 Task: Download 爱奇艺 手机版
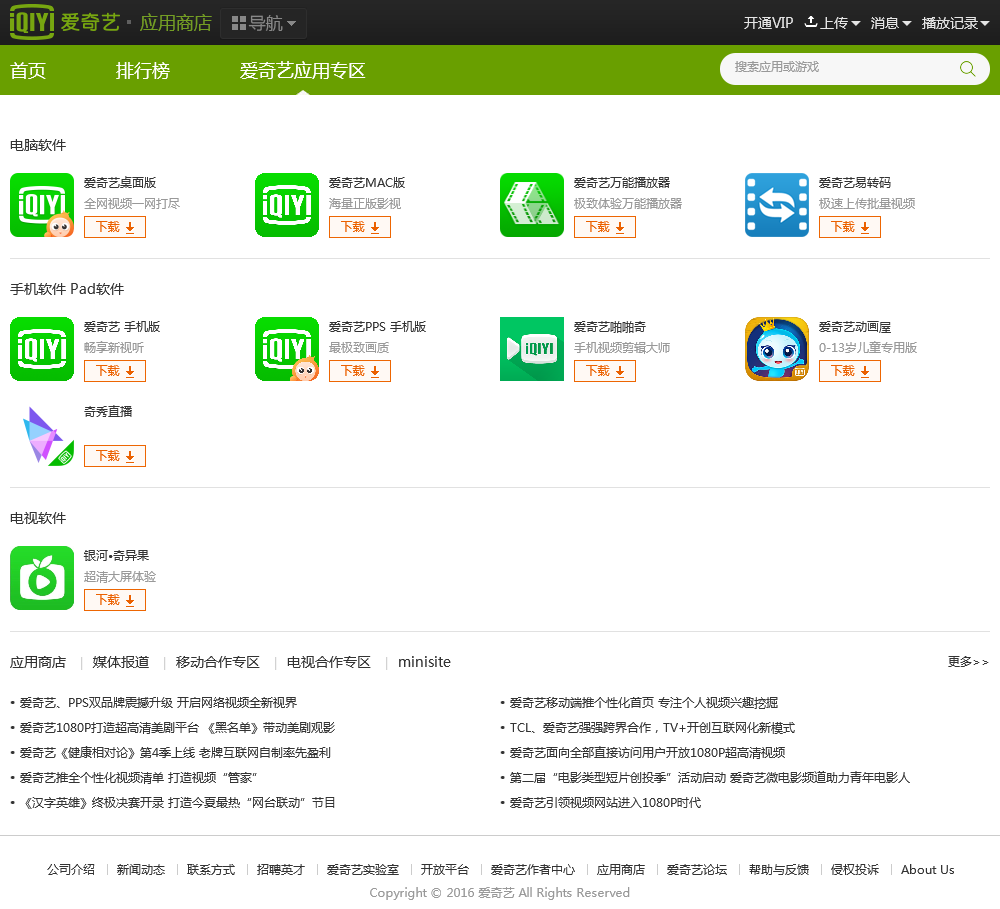[x=115, y=371]
